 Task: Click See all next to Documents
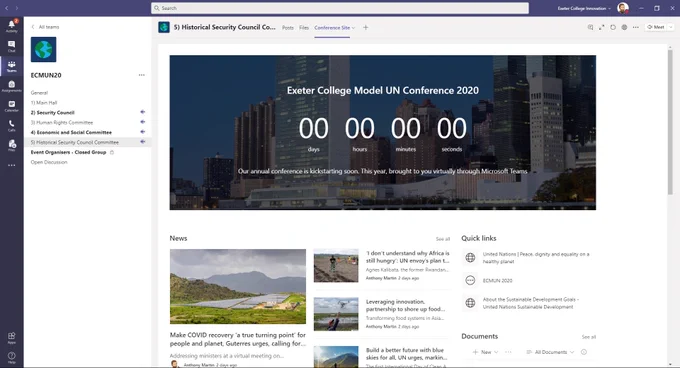588,337
